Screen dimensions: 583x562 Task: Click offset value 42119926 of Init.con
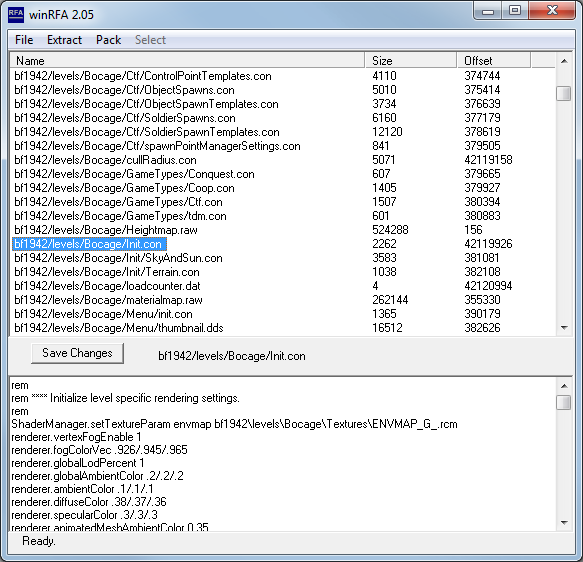click(x=488, y=244)
